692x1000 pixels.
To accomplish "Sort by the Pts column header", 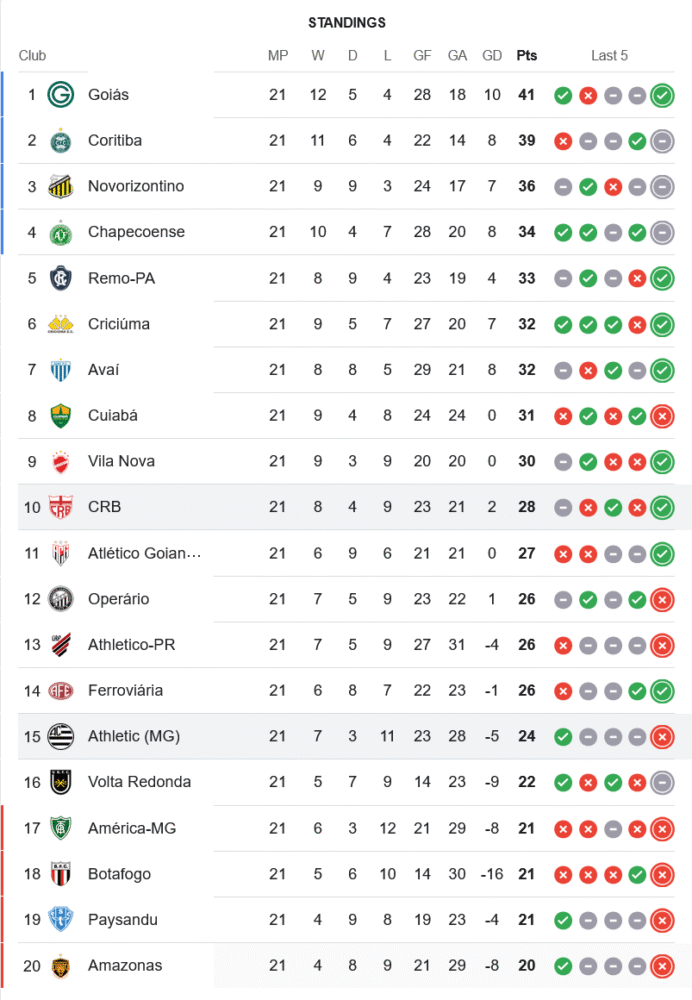I will [x=526, y=56].
